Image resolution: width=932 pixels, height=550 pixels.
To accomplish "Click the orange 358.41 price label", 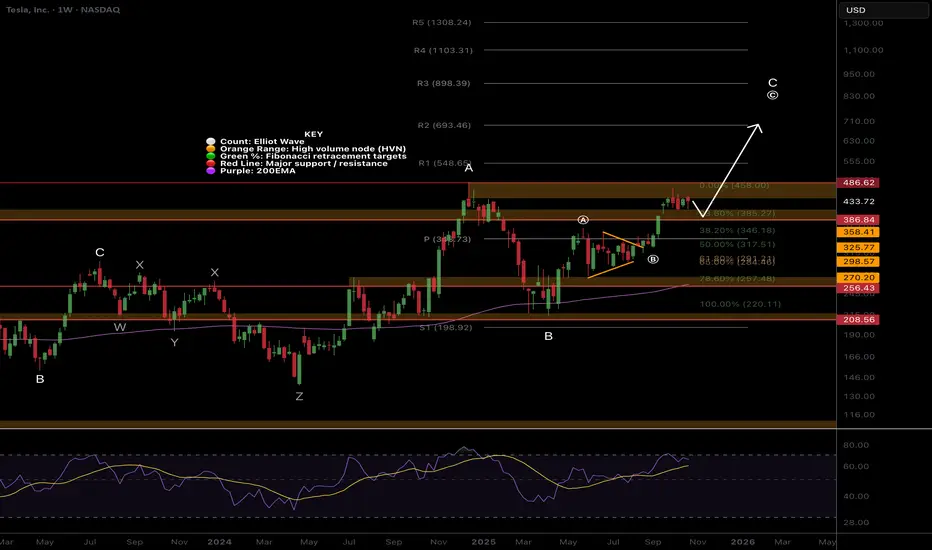I will [x=858, y=232].
